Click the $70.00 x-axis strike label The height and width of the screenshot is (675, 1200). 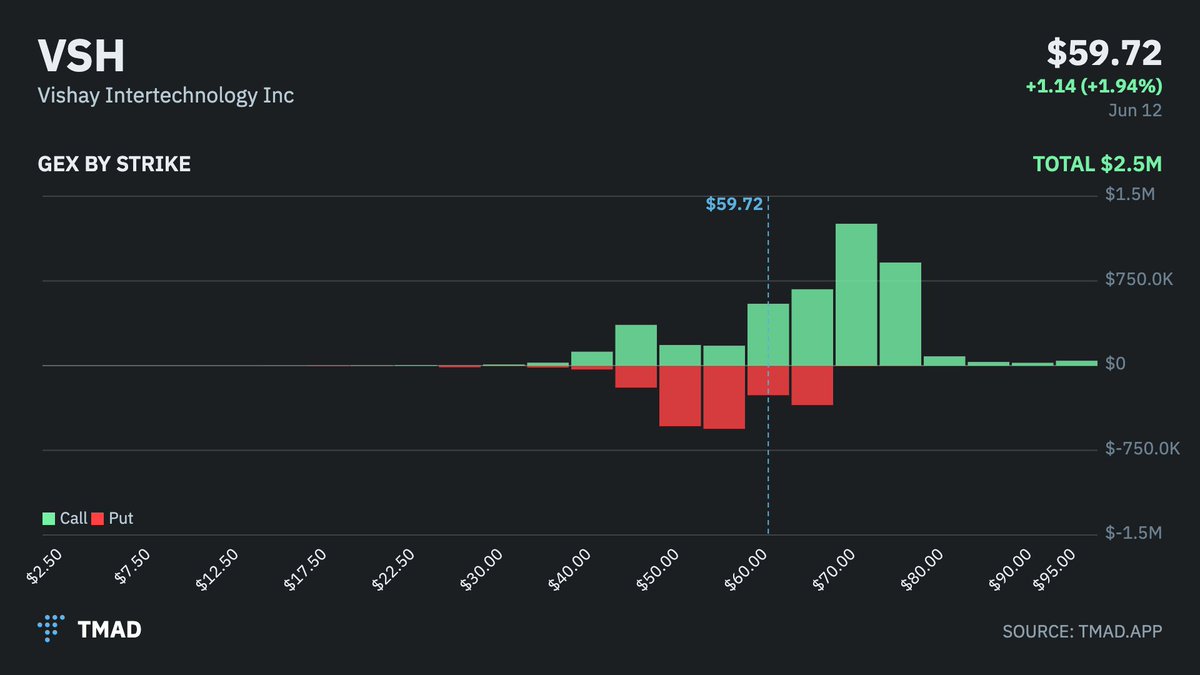(834, 569)
